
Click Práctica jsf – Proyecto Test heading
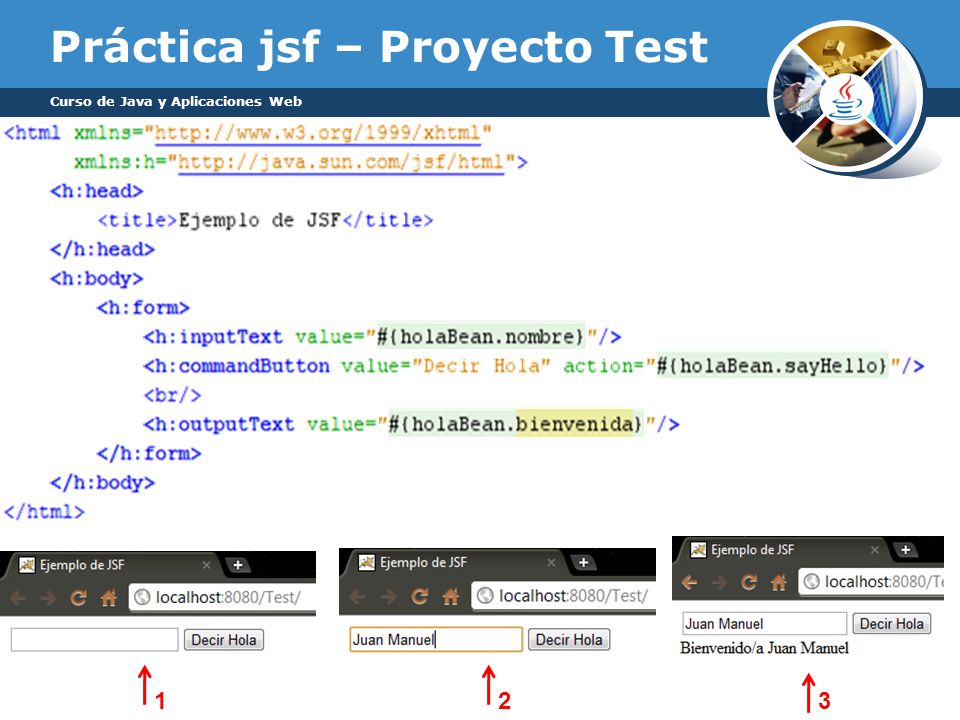tap(380, 47)
